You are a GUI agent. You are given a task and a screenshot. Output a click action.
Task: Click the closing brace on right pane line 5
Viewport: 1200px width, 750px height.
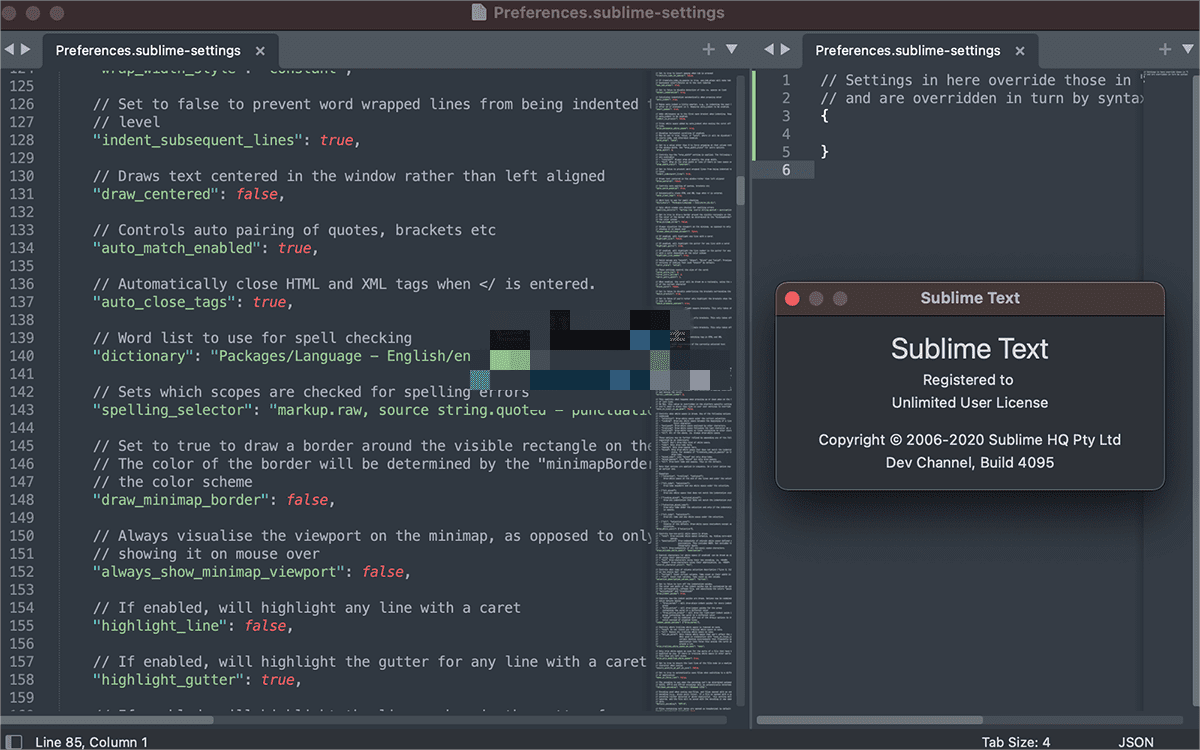point(825,152)
